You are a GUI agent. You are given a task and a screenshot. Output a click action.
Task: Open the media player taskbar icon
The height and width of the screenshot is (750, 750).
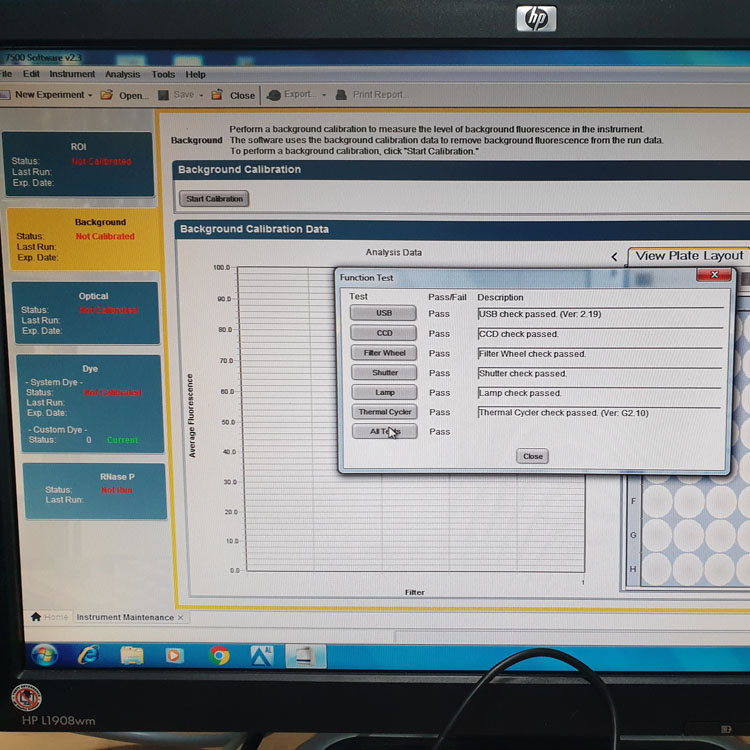(175, 656)
